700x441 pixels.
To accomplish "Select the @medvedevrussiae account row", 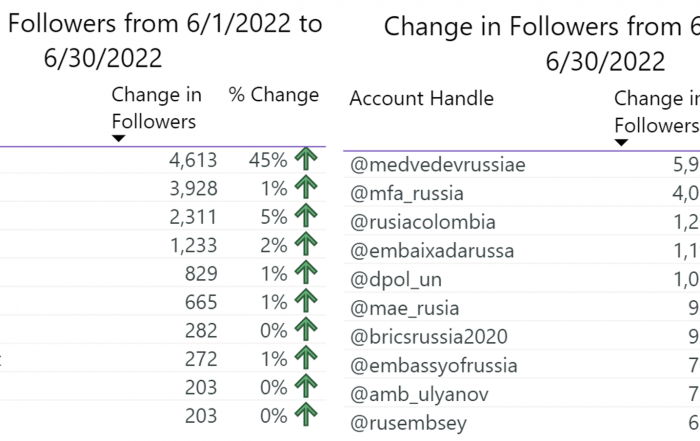I will pyautogui.click(x=521, y=165).
